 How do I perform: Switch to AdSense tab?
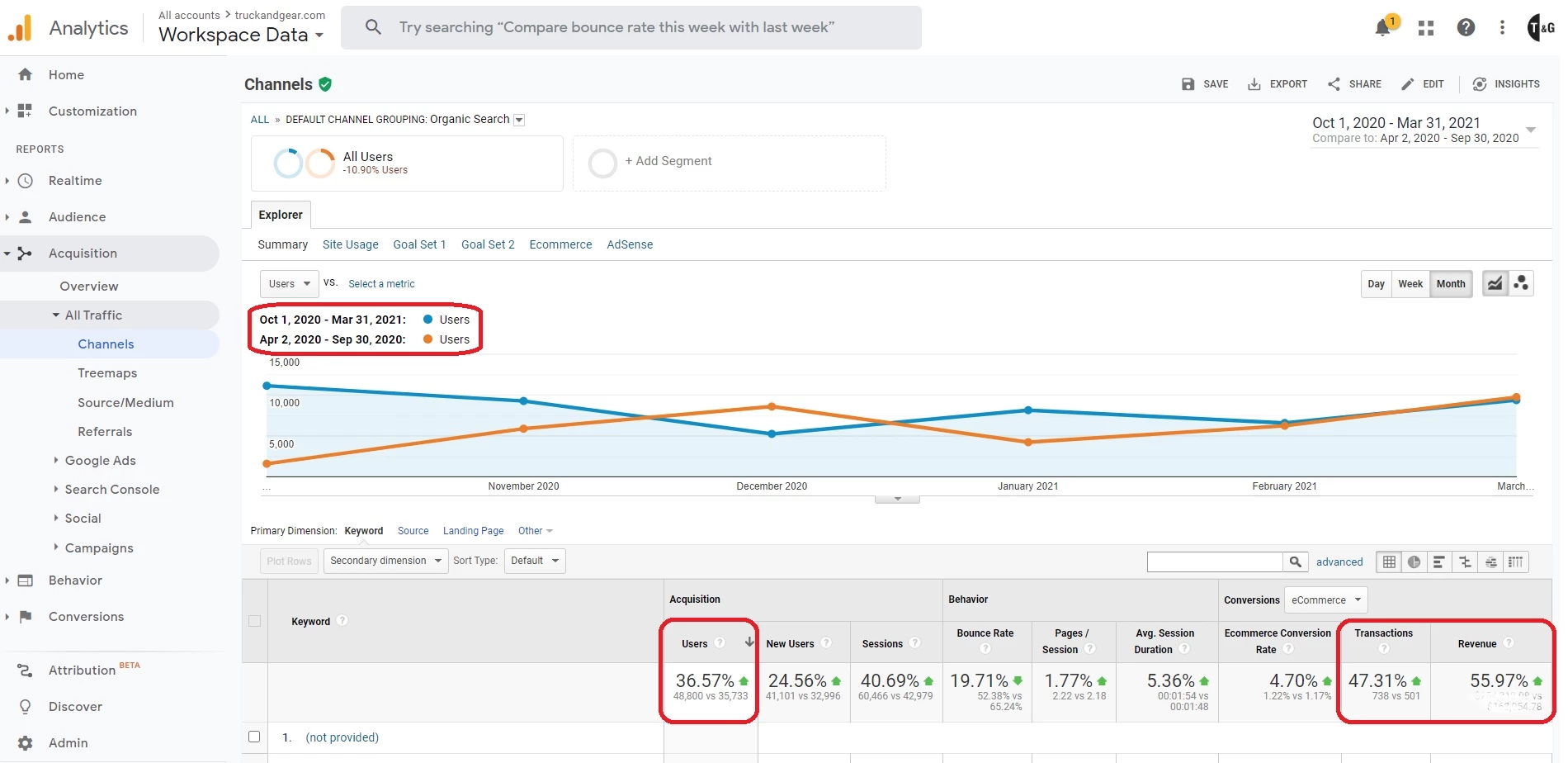tap(630, 244)
